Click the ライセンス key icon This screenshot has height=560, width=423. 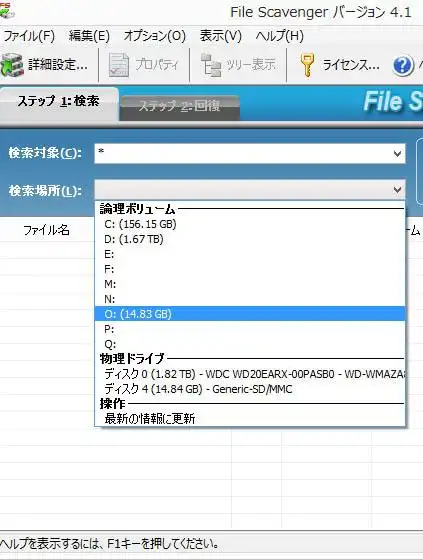pyautogui.click(x=307, y=65)
